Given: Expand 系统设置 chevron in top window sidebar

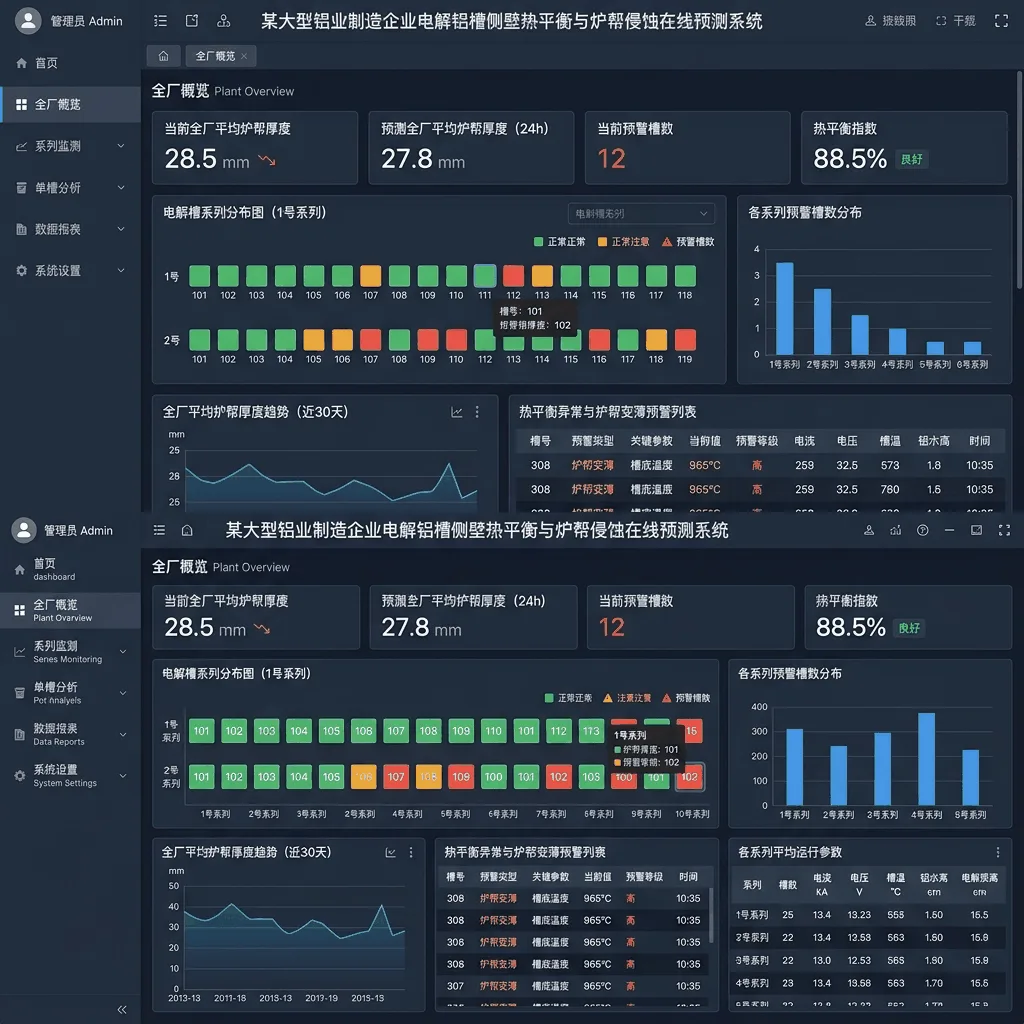Looking at the screenshot, I should click(121, 270).
